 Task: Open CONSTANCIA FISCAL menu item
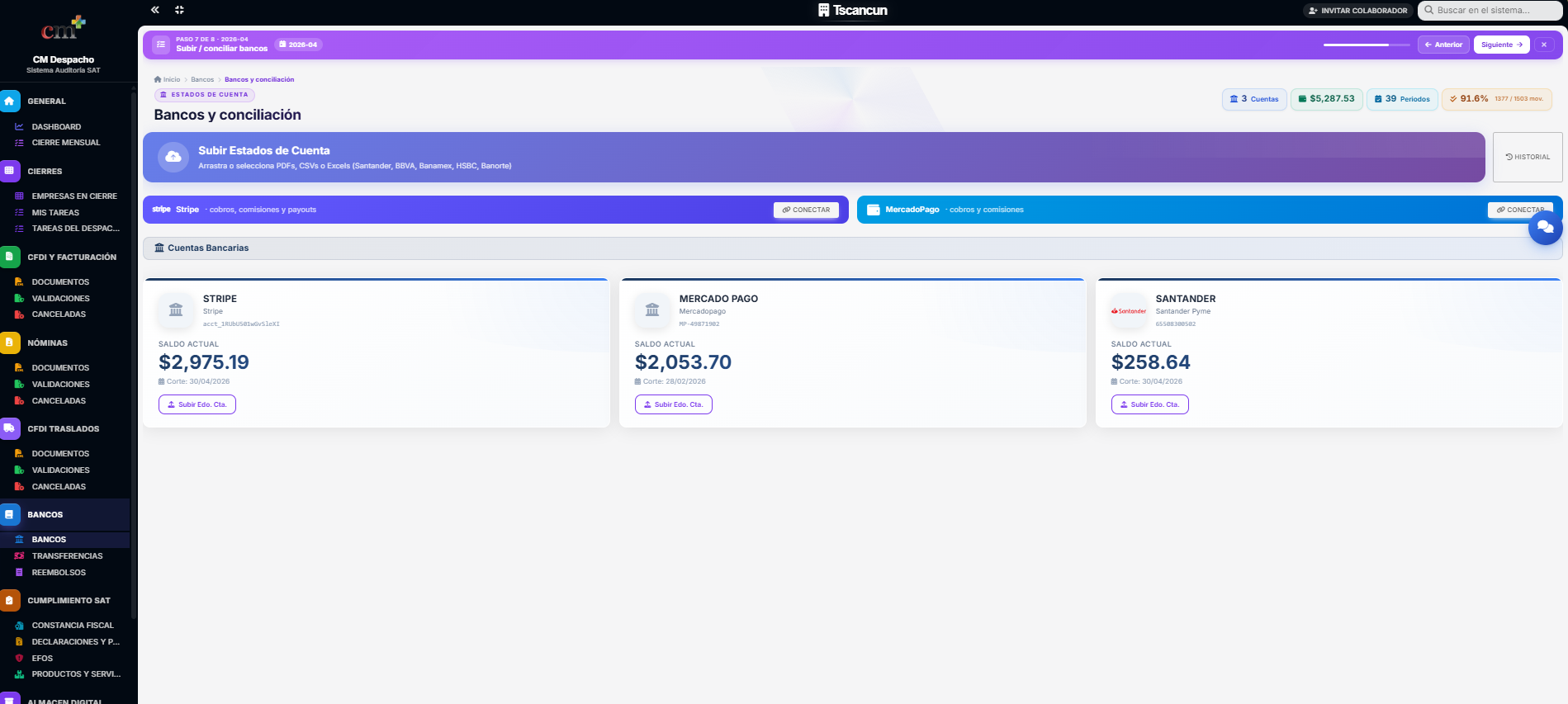(x=73, y=625)
